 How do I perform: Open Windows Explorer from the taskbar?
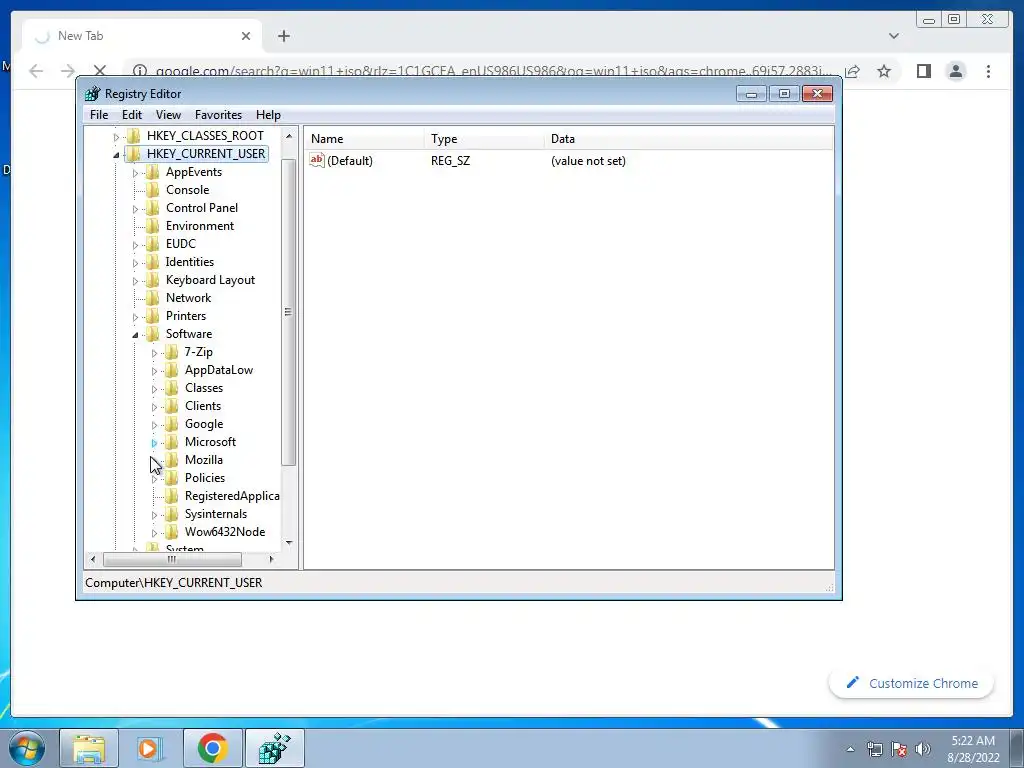pos(89,748)
